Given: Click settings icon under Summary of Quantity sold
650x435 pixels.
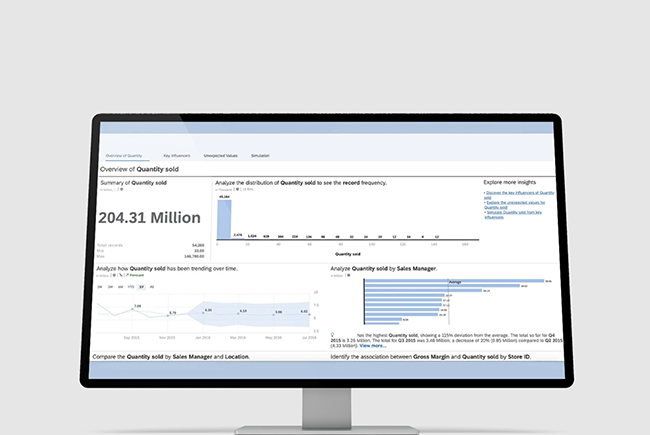Looking at the screenshot, I should coord(120,189).
